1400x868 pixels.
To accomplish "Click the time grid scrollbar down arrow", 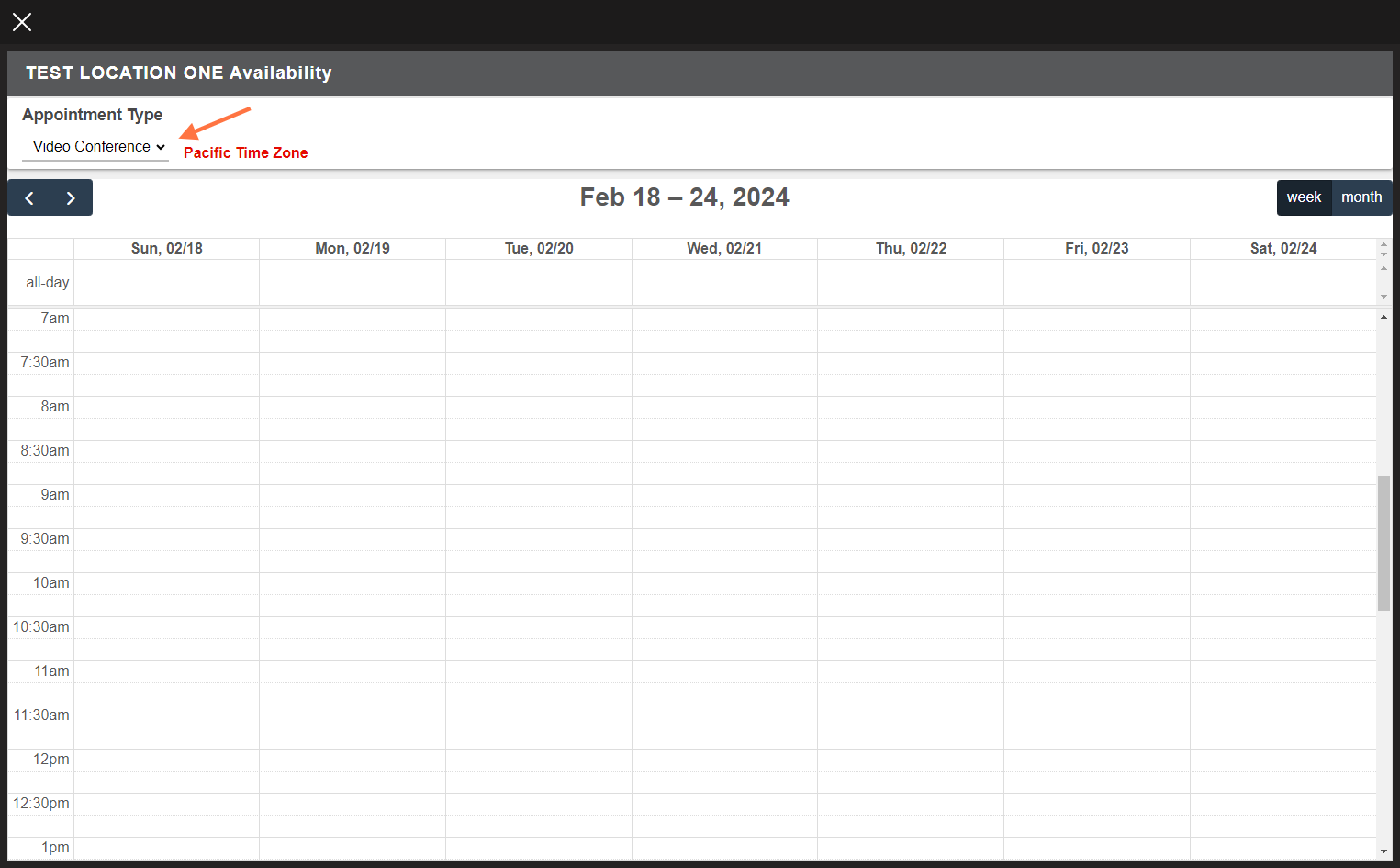I will [1383, 852].
